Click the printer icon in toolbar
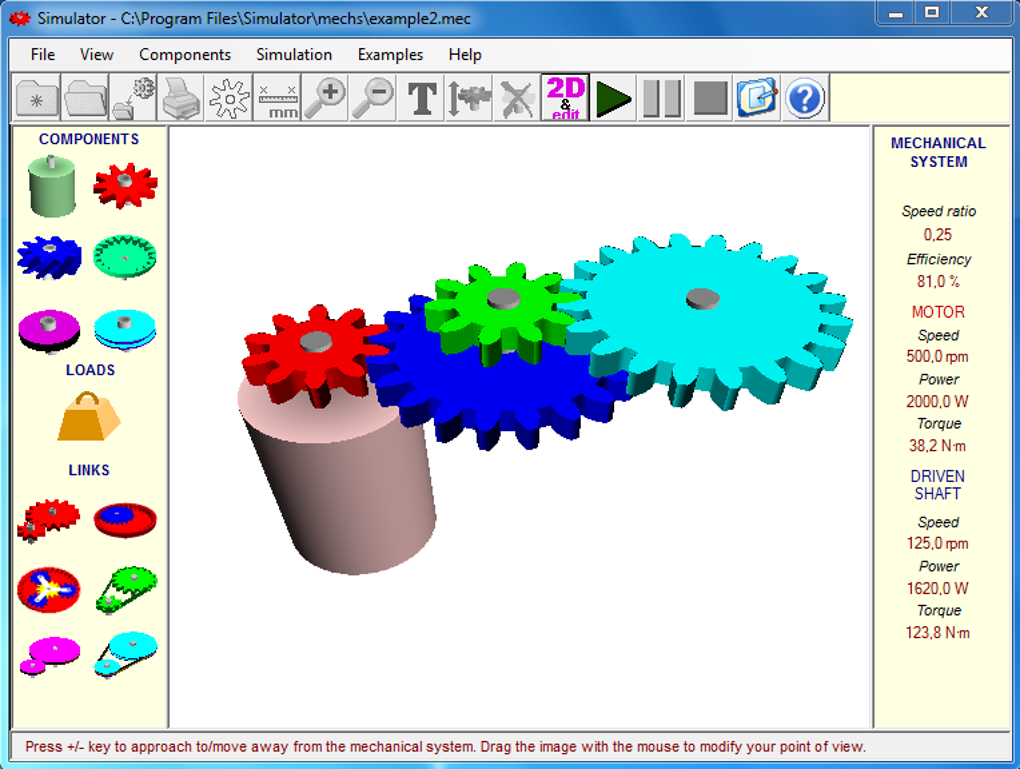Viewport: 1020px width, 769px height. tap(182, 98)
